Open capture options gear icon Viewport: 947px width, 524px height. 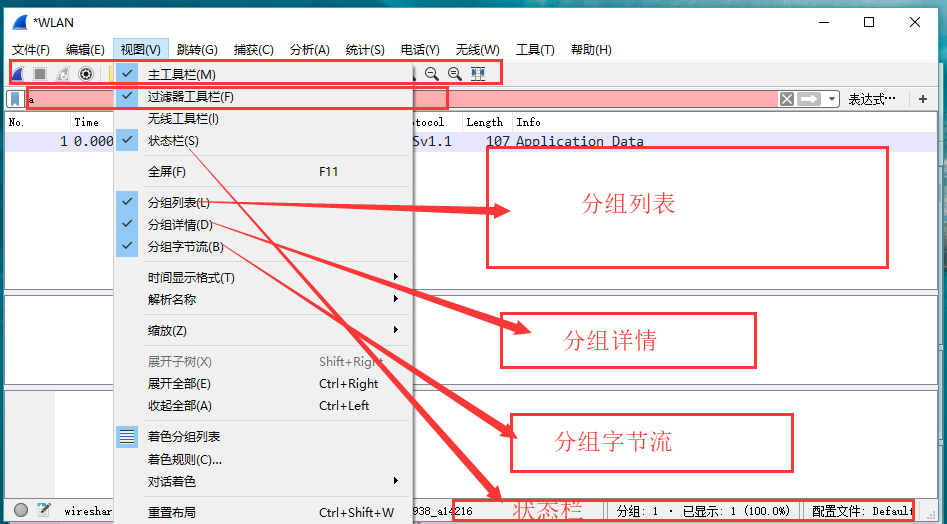(86, 74)
